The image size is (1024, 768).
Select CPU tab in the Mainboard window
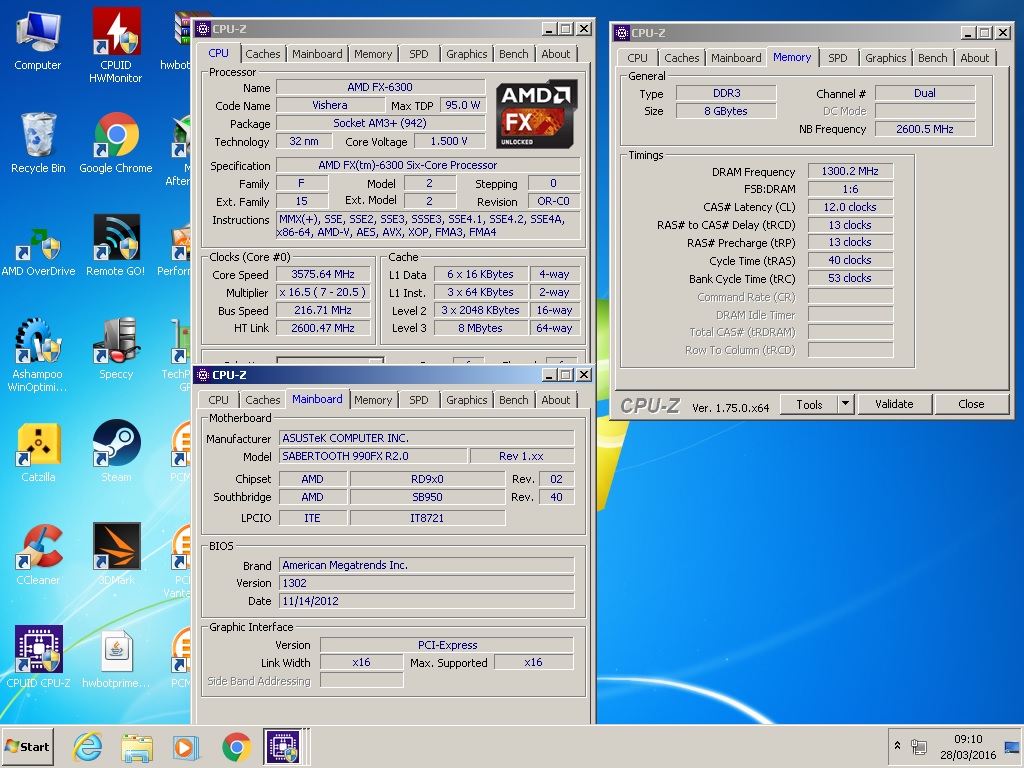pyautogui.click(x=218, y=400)
